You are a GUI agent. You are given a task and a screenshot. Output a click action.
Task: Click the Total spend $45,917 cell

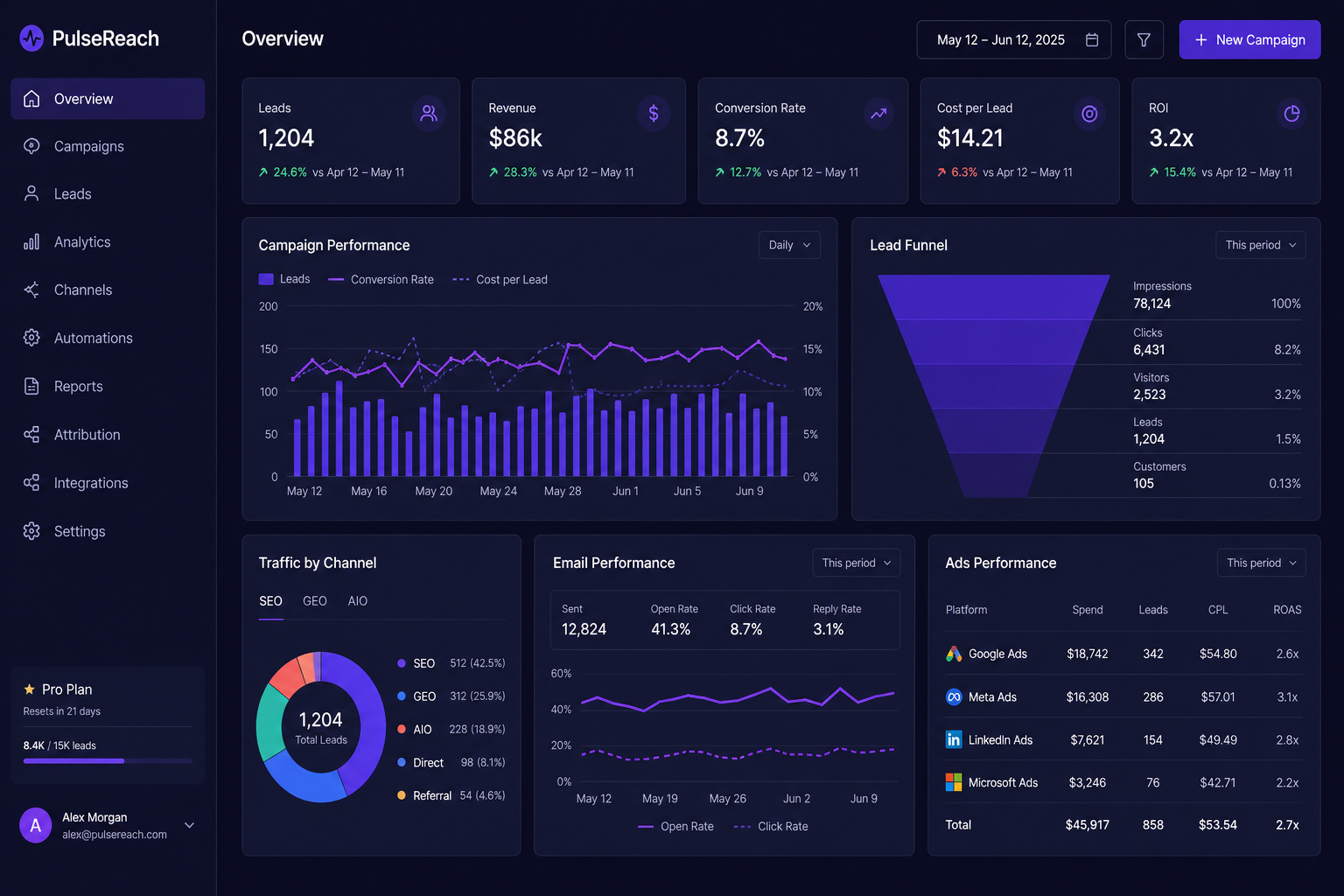coord(1088,825)
